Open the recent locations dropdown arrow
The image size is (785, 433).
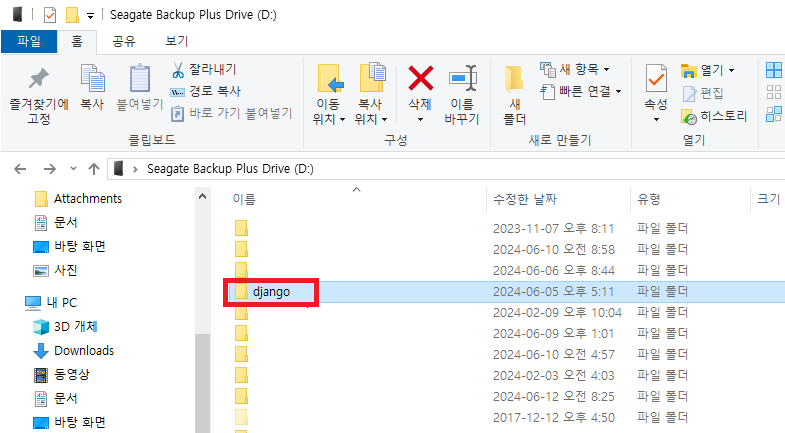tap(73, 169)
